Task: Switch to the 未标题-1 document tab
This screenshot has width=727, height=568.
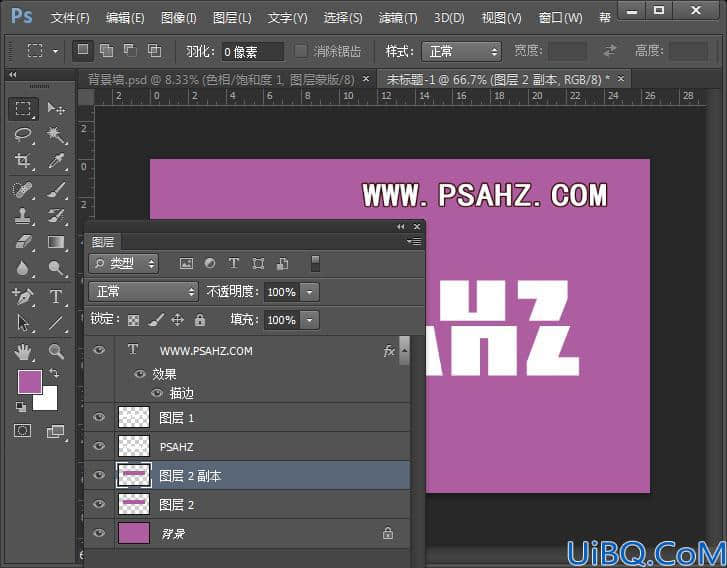Action: [498, 80]
